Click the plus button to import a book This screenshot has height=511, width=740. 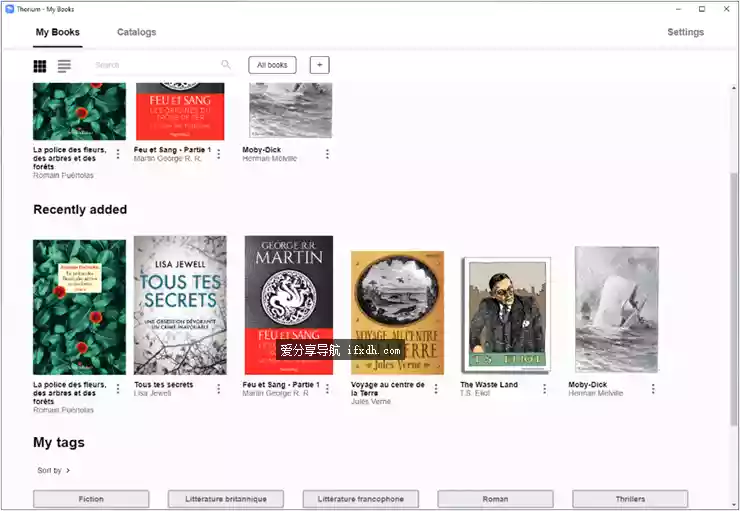[319, 65]
